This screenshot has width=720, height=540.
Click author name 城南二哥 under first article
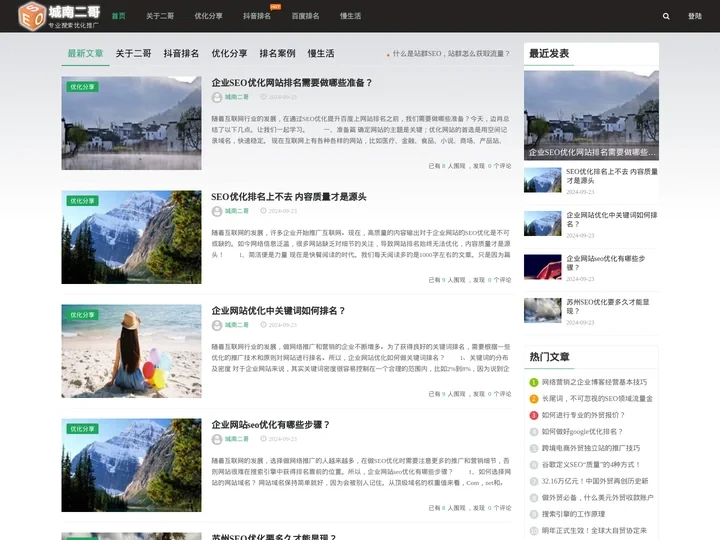click(236, 97)
